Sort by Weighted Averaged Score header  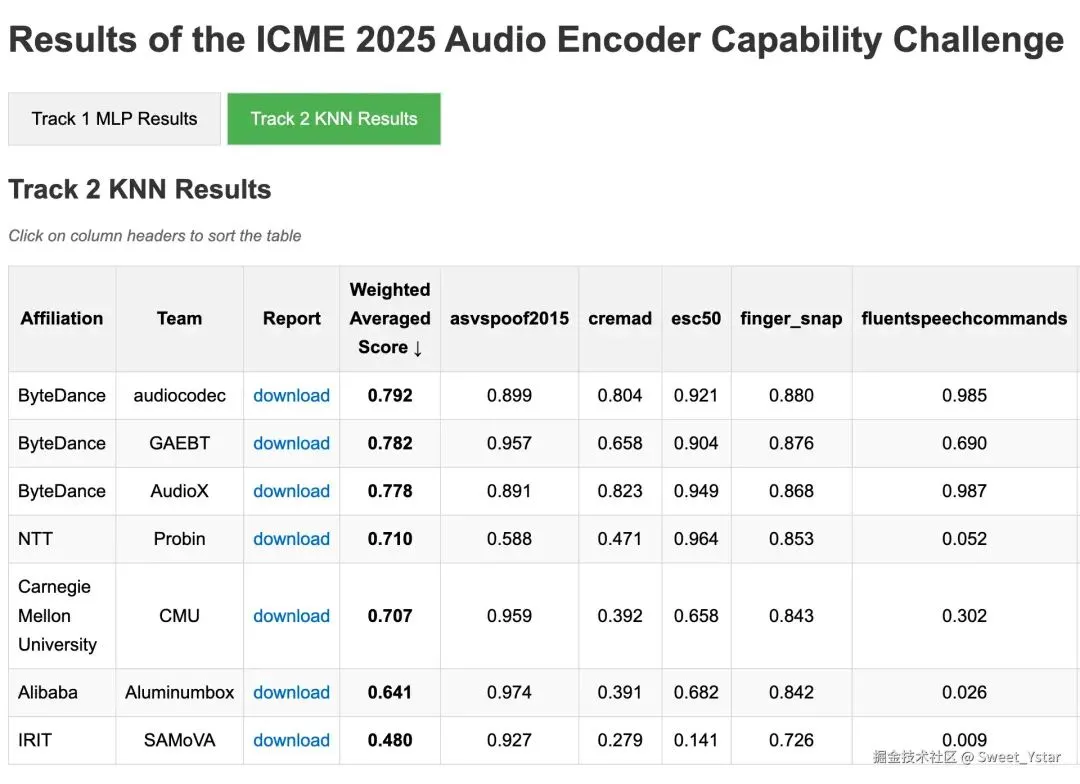click(389, 318)
